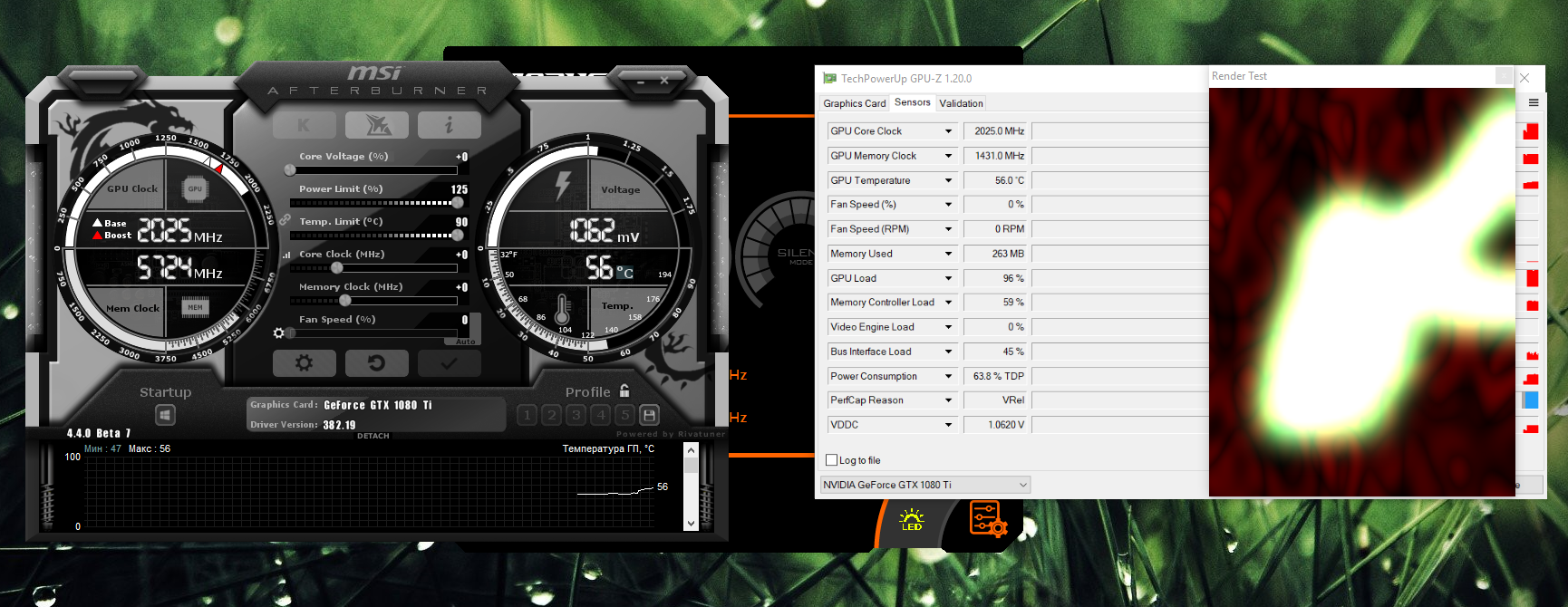The height and width of the screenshot is (607, 1568).
Task: Toggle apply overclocking at Windows startup
Action: coord(165,415)
